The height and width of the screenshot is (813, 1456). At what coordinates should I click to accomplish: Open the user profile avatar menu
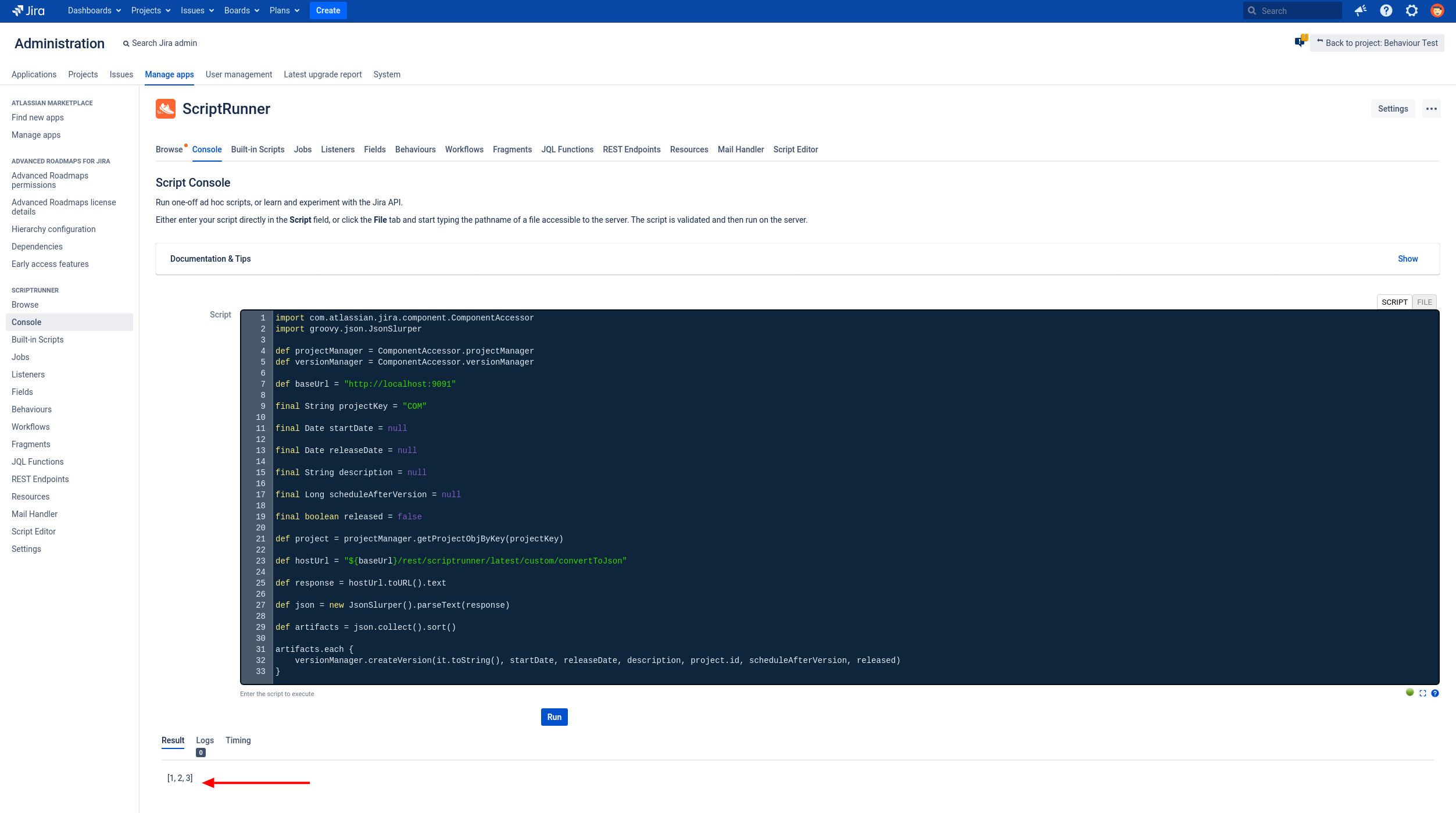1437,10
